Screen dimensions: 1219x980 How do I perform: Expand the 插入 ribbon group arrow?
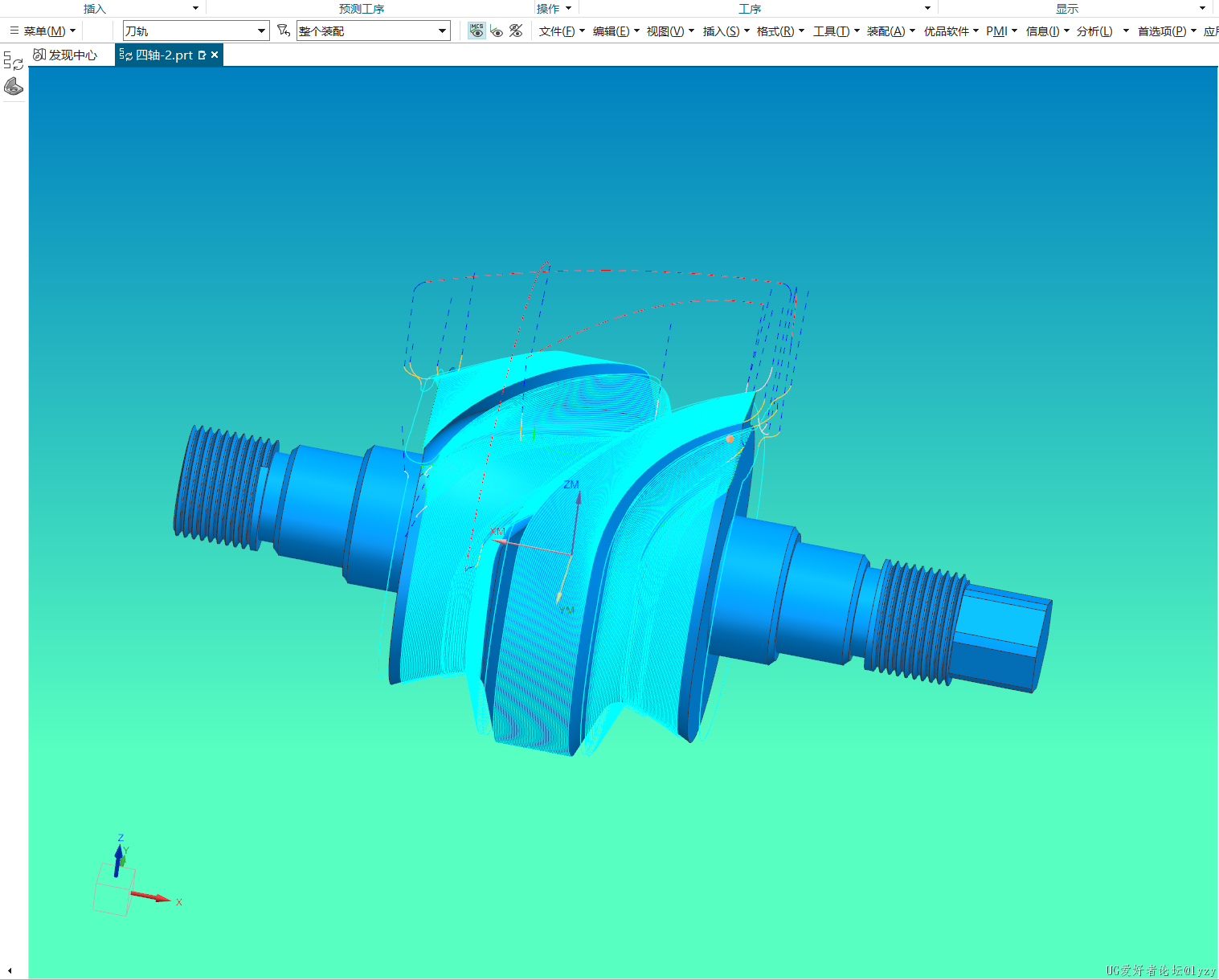(195, 8)
